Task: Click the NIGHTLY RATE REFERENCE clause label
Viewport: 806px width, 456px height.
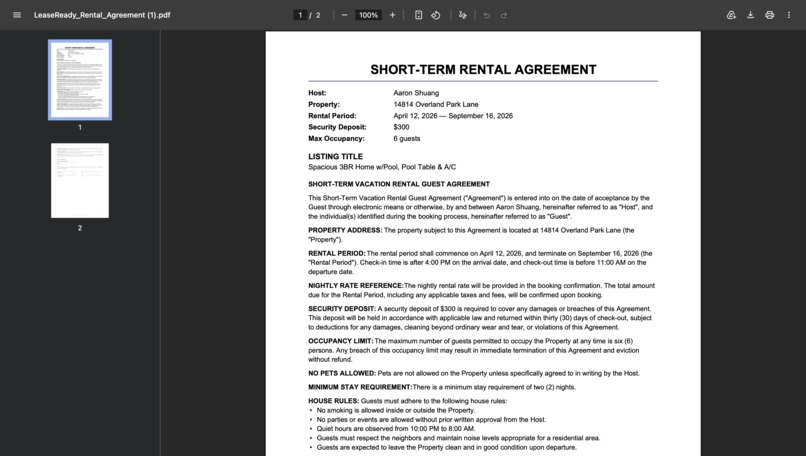Action: 356,286
